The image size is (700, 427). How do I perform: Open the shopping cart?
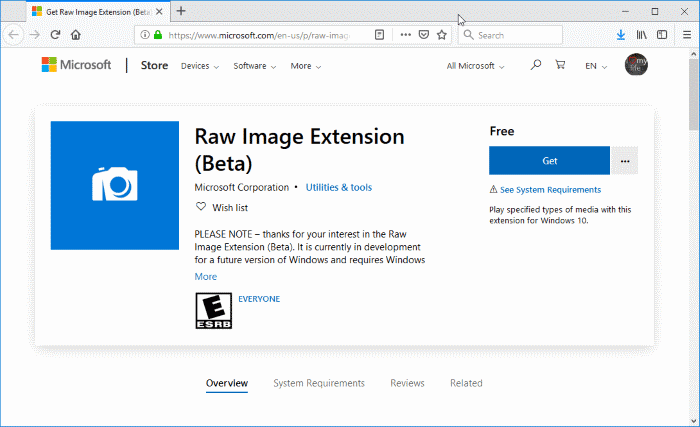click(560, 65)
